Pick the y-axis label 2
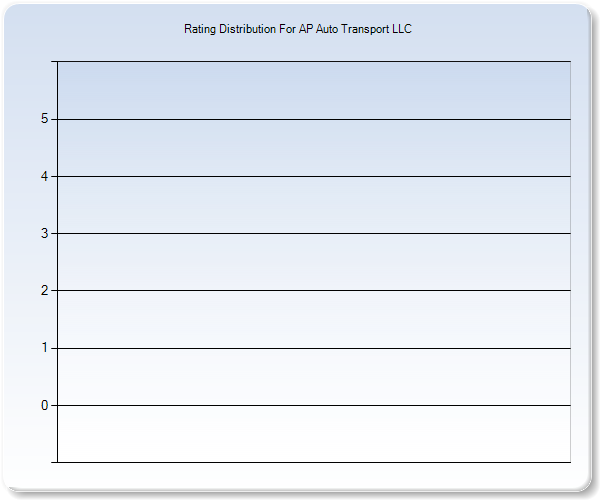The image size is (600, 500). (x=44, y=291)
